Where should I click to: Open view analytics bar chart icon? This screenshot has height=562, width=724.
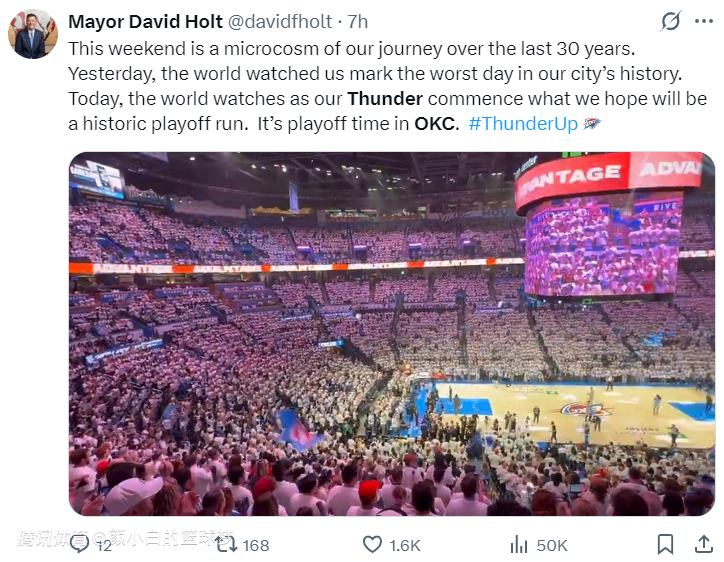519,544
